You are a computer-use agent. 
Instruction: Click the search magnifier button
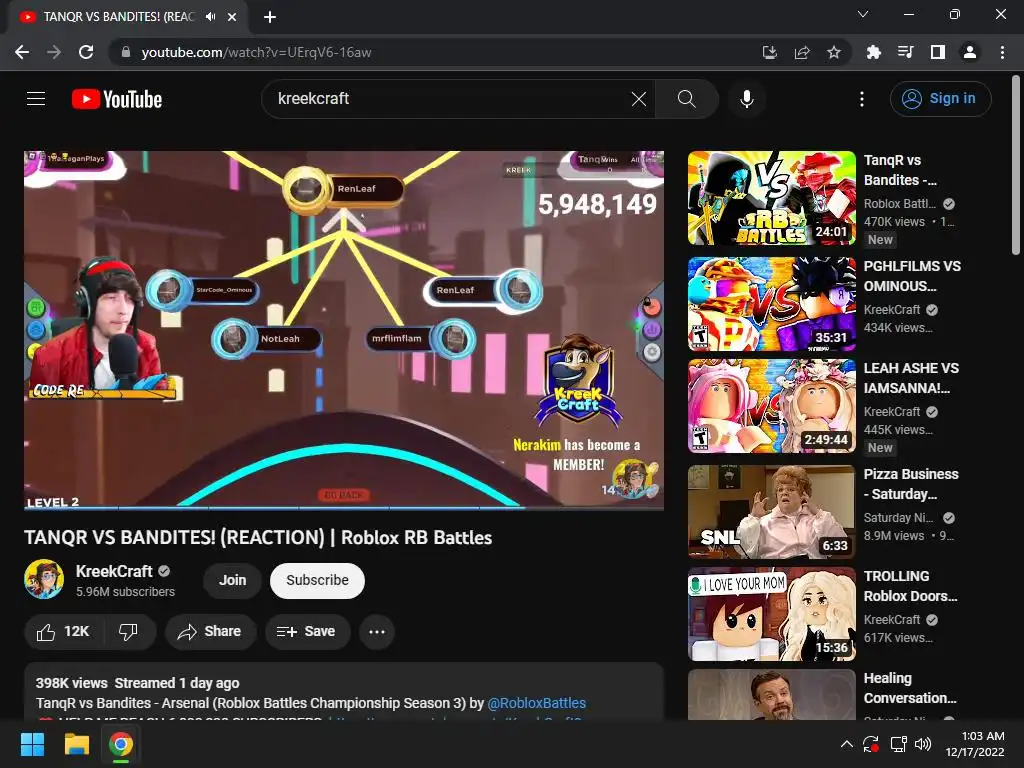click(x=686, y=99)
